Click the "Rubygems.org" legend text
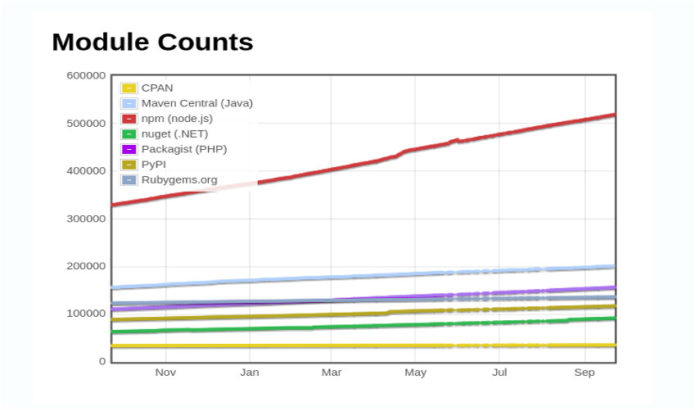The width and height of the screenshot is (696, 411). [x=179, y=180]
